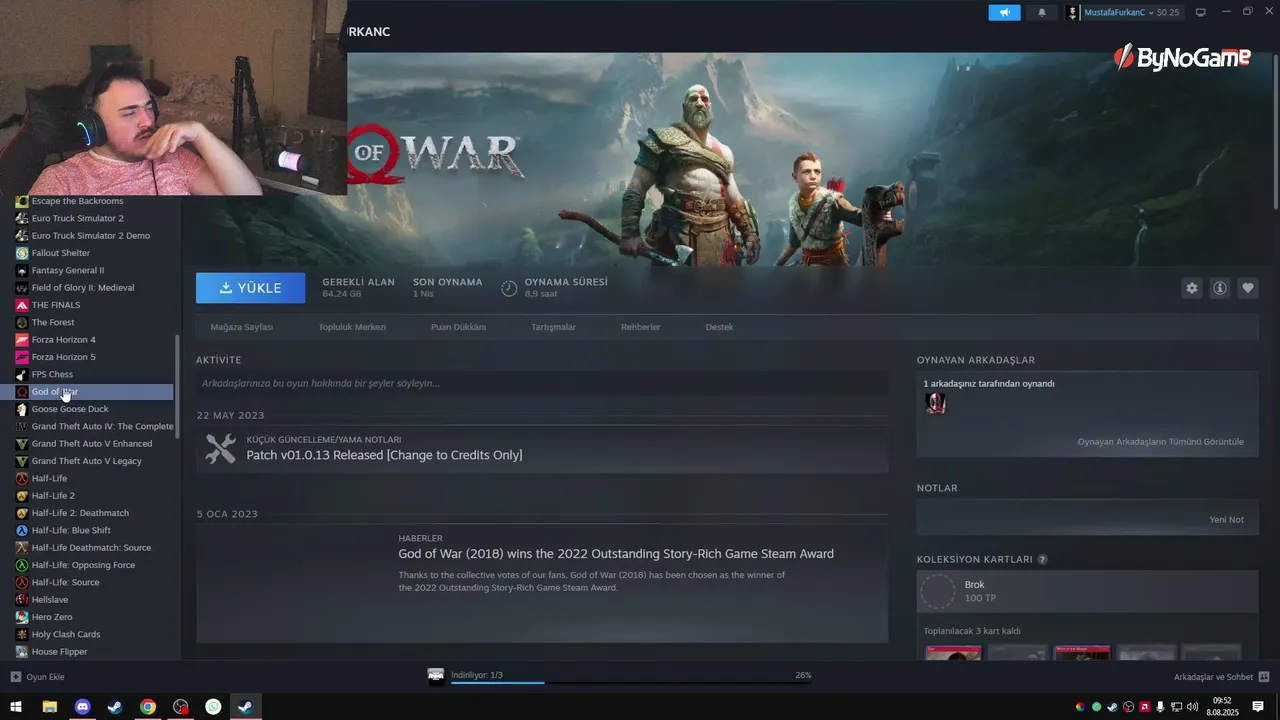
Task: Select House Flipper in library
Action: 59,652
